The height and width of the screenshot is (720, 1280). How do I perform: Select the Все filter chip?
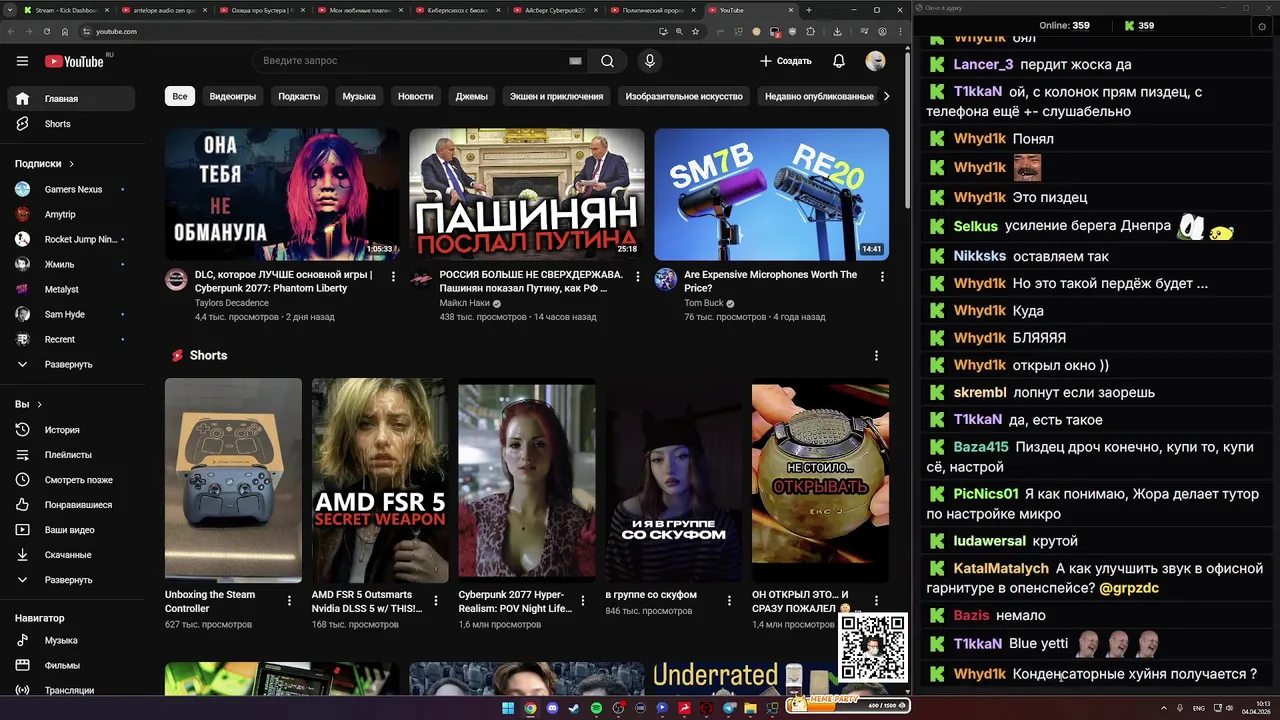click(180, 96)
